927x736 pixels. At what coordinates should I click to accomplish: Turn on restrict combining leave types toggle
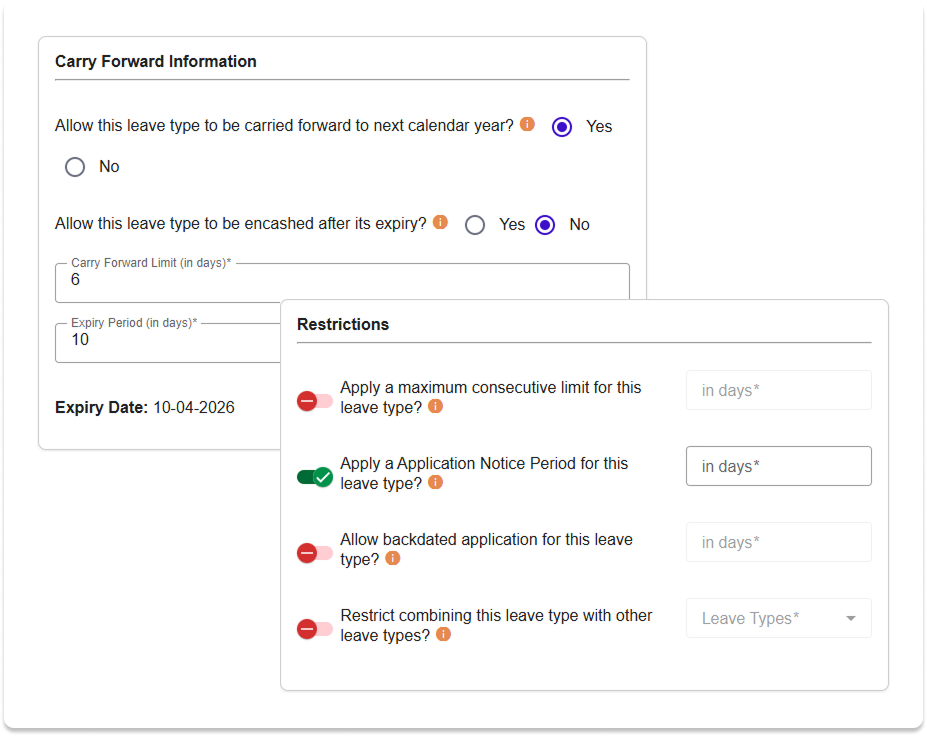315,629
